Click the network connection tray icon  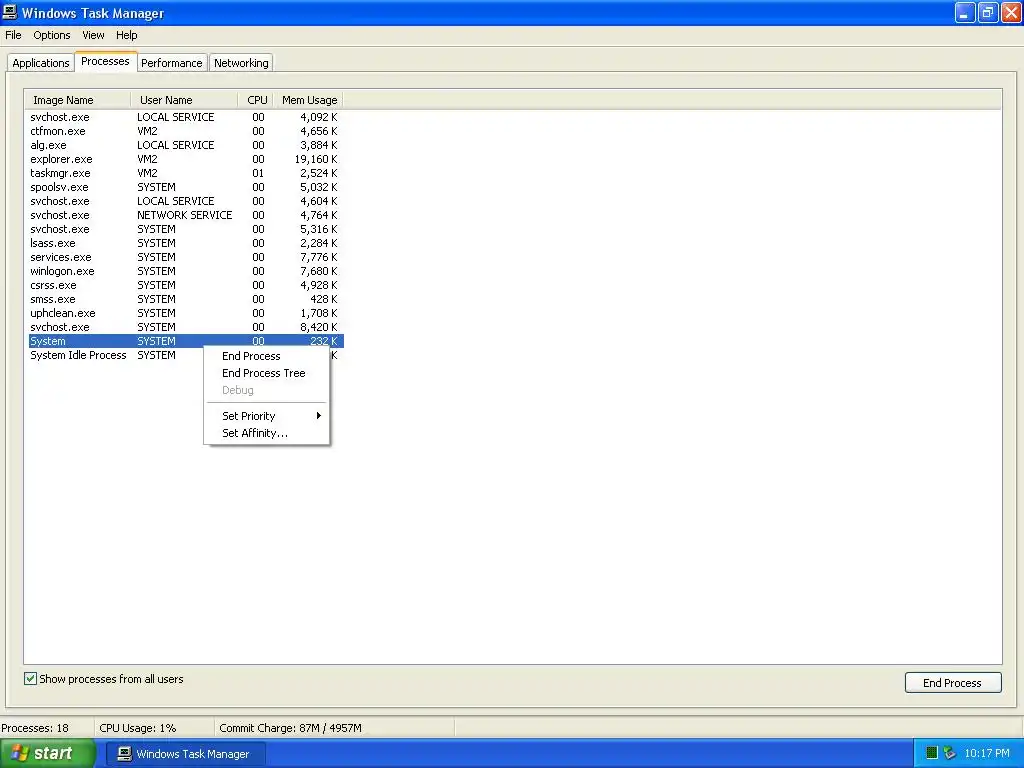tap(950, 753)
